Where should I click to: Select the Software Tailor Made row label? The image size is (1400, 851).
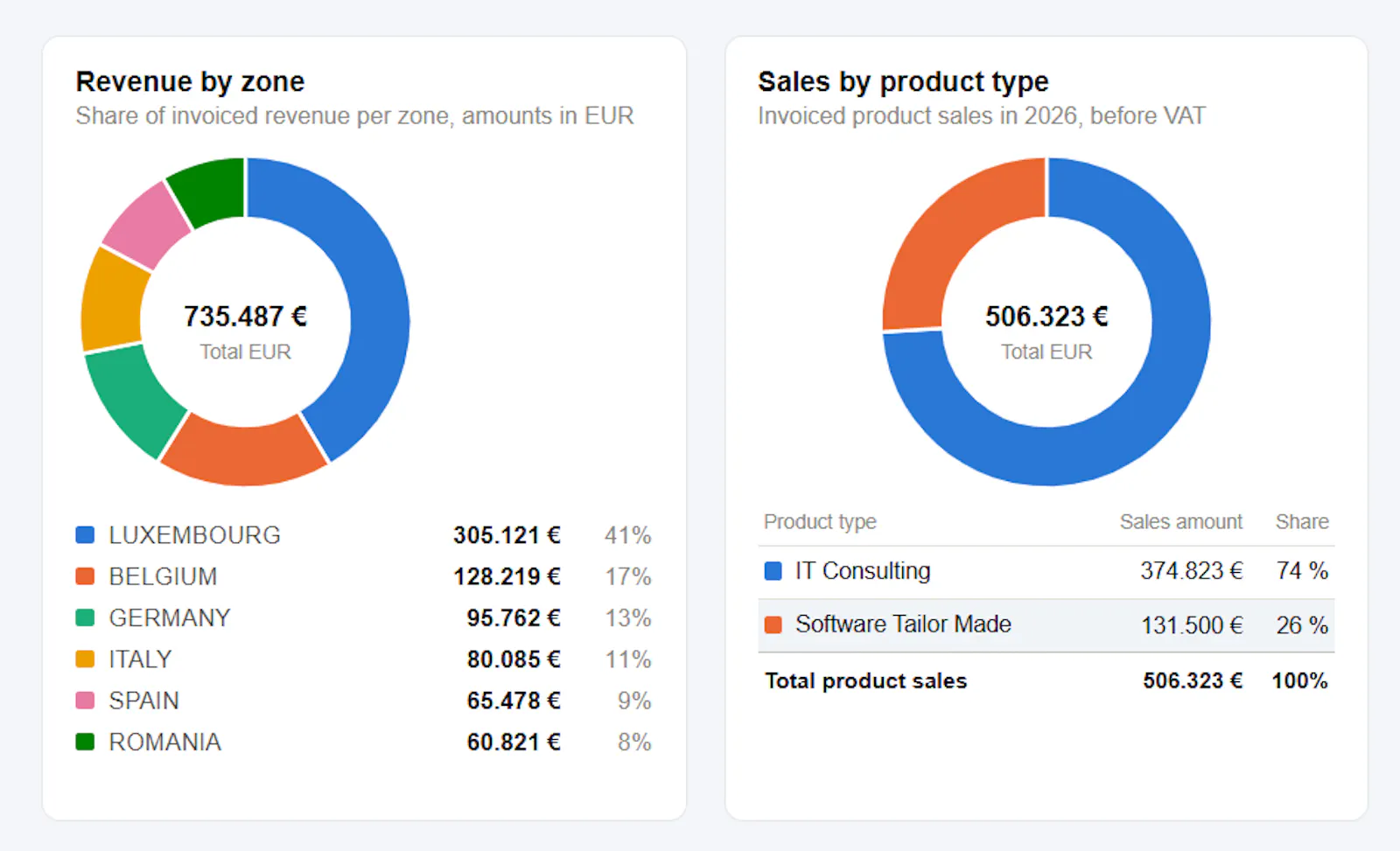click(903, 624)
